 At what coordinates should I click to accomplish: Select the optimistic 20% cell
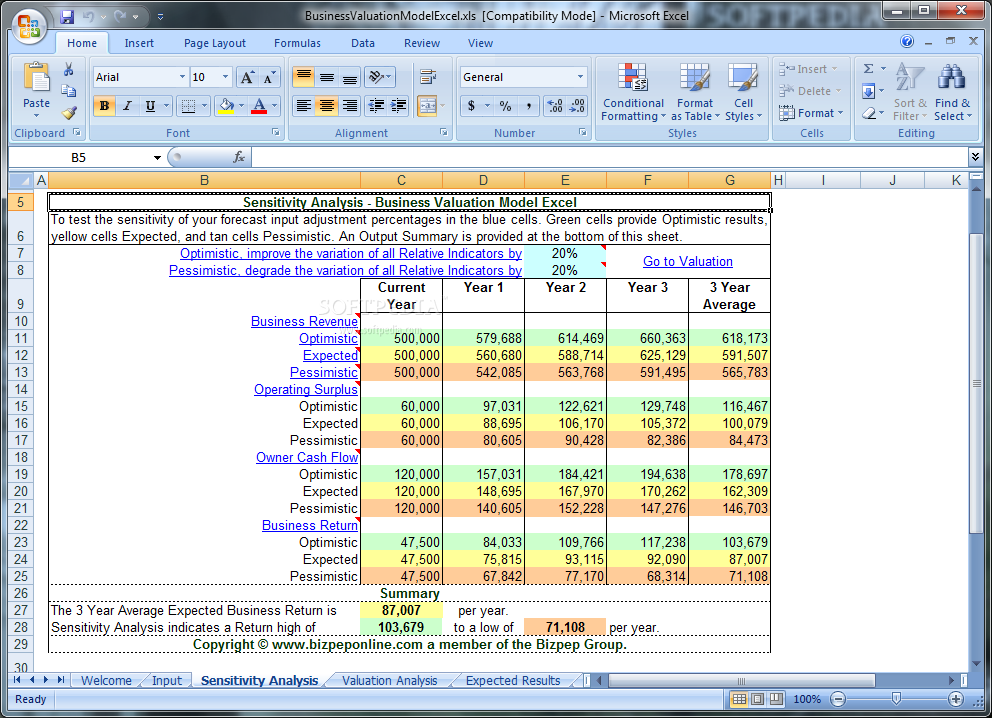(565, 253)
